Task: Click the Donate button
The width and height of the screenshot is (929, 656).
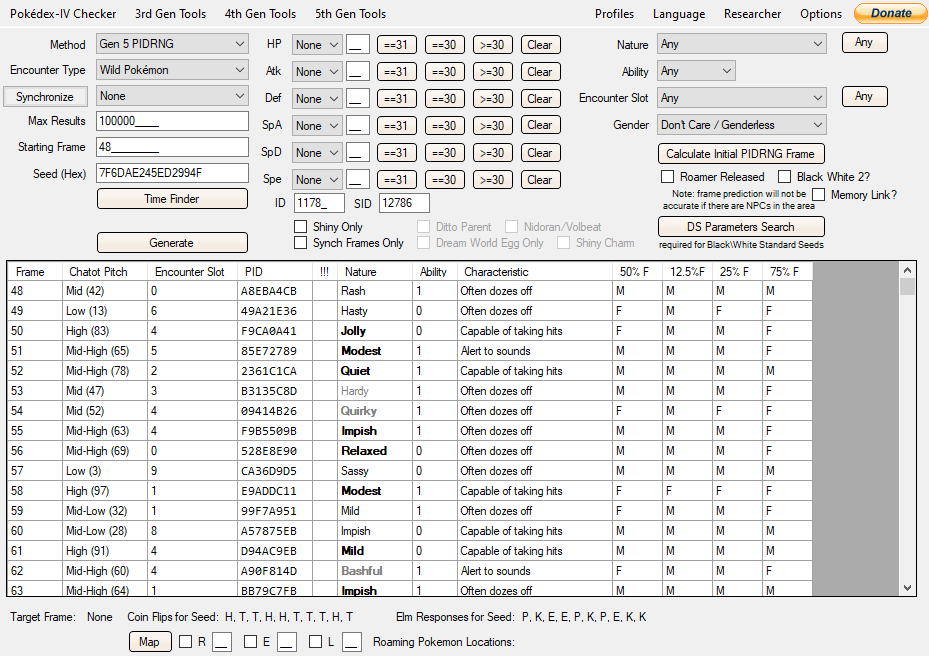Action: 890,13
